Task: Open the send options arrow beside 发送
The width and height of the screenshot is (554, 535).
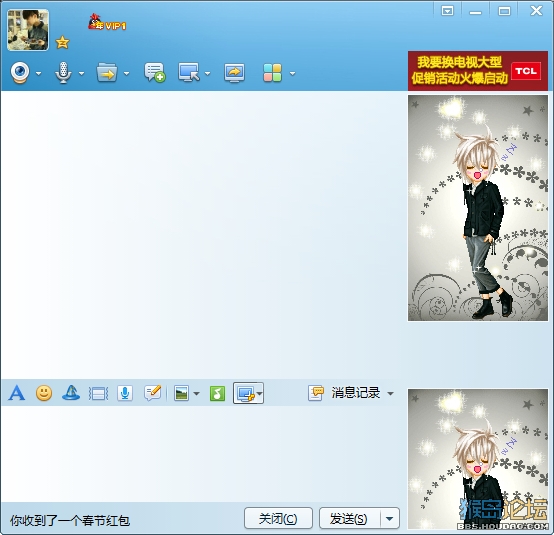Action: [x=390, y=519]
